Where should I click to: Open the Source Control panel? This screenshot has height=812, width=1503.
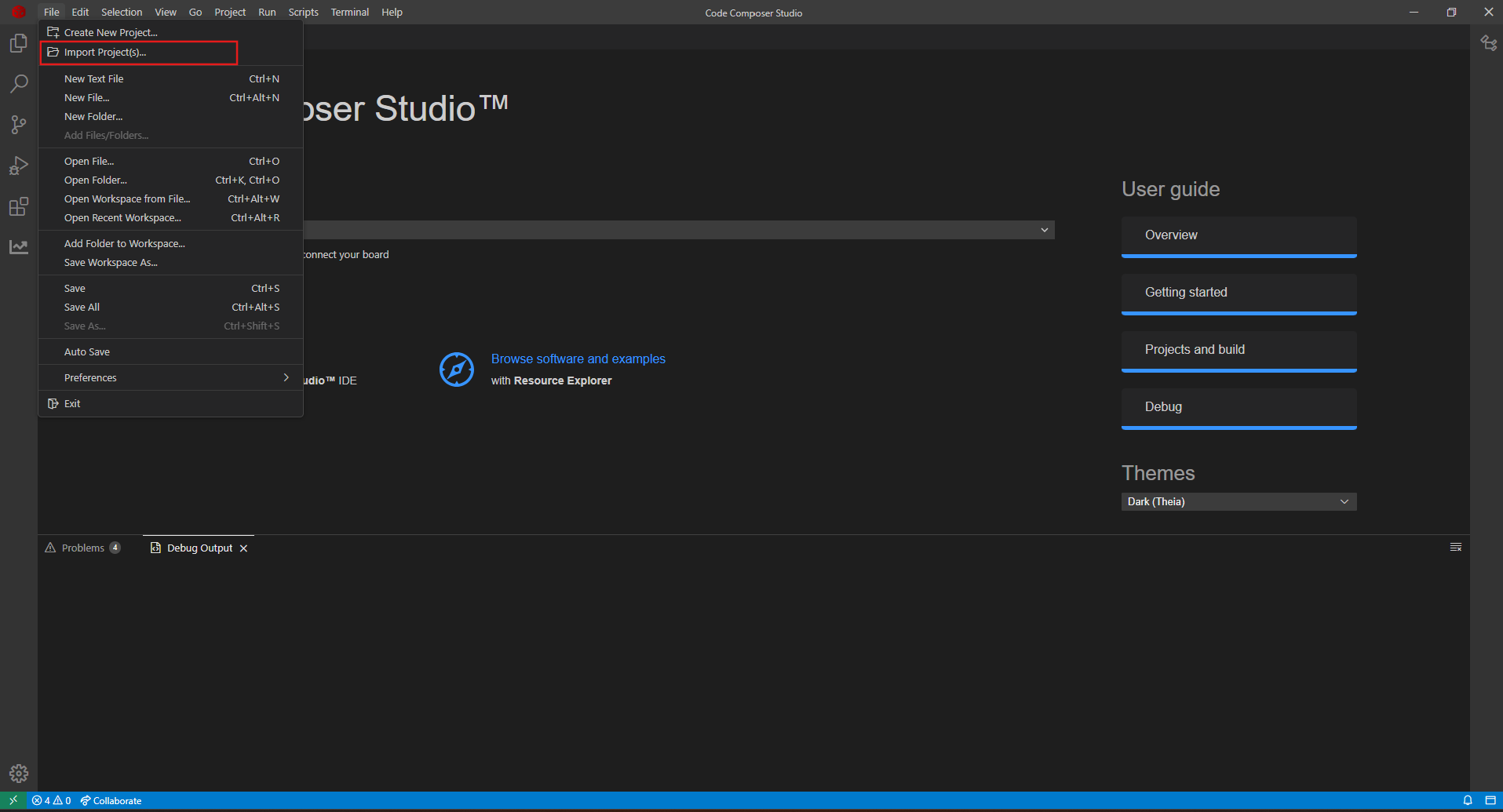tap(18, 125)
